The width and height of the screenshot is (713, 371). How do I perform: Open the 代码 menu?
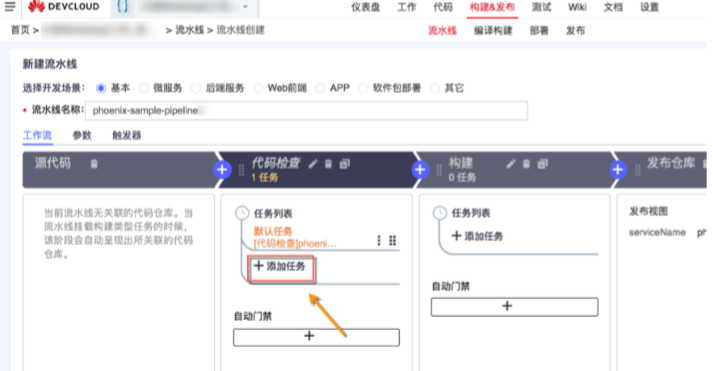click(443, 7)
